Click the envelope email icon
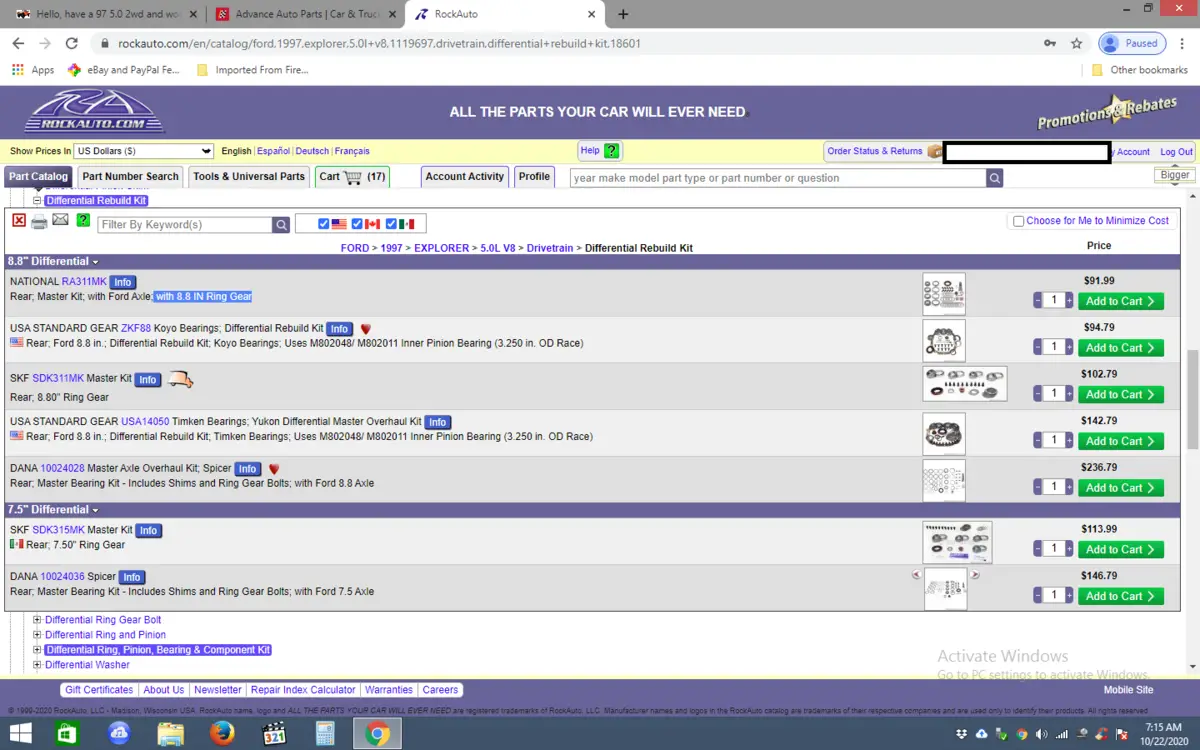Image resolution: width=1200 pixels, height=750 pixels. point(61,220)
